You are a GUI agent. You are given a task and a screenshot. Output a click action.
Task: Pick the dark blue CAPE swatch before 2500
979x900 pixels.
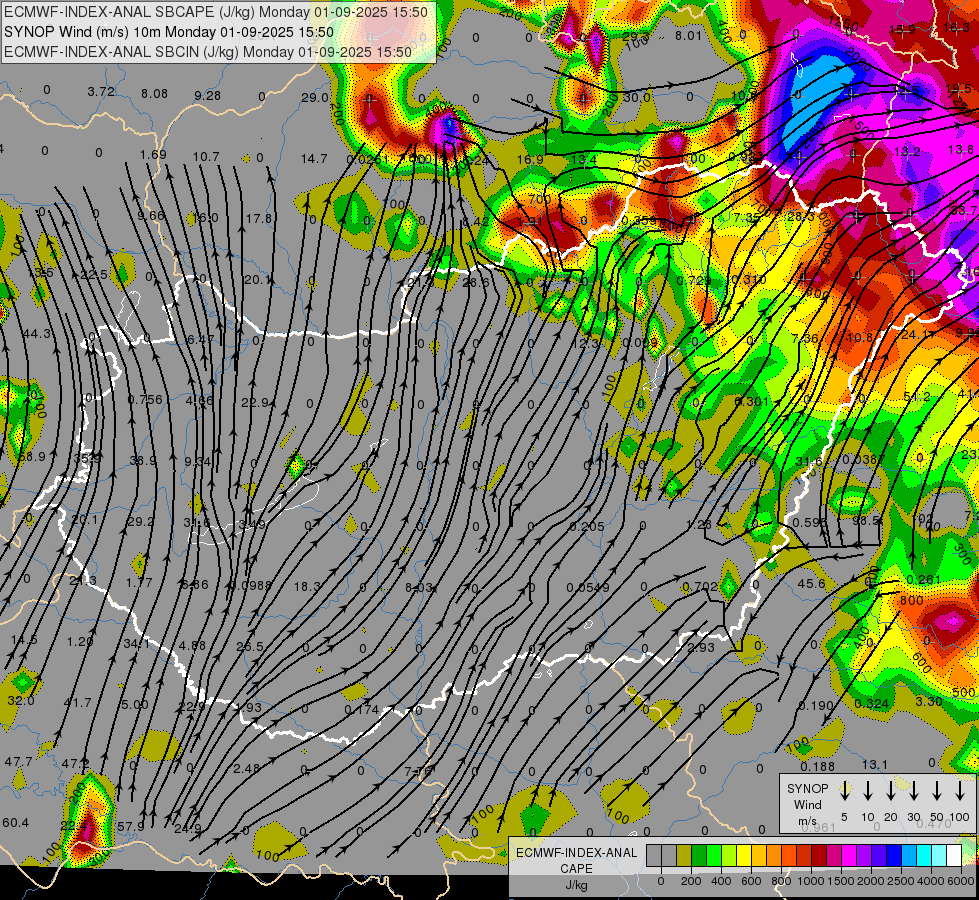click(893, 856)
